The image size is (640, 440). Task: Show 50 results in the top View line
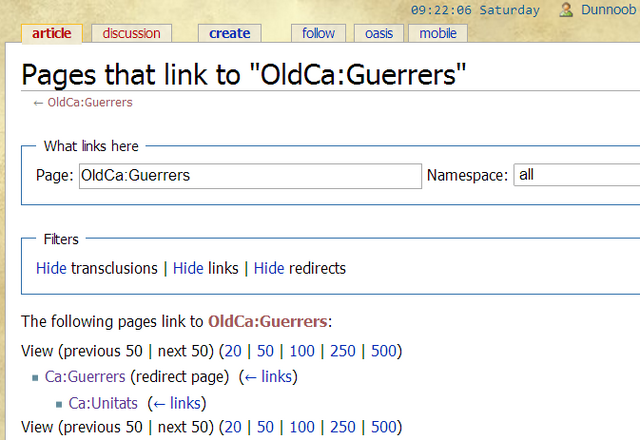click(x=265, y=351)
